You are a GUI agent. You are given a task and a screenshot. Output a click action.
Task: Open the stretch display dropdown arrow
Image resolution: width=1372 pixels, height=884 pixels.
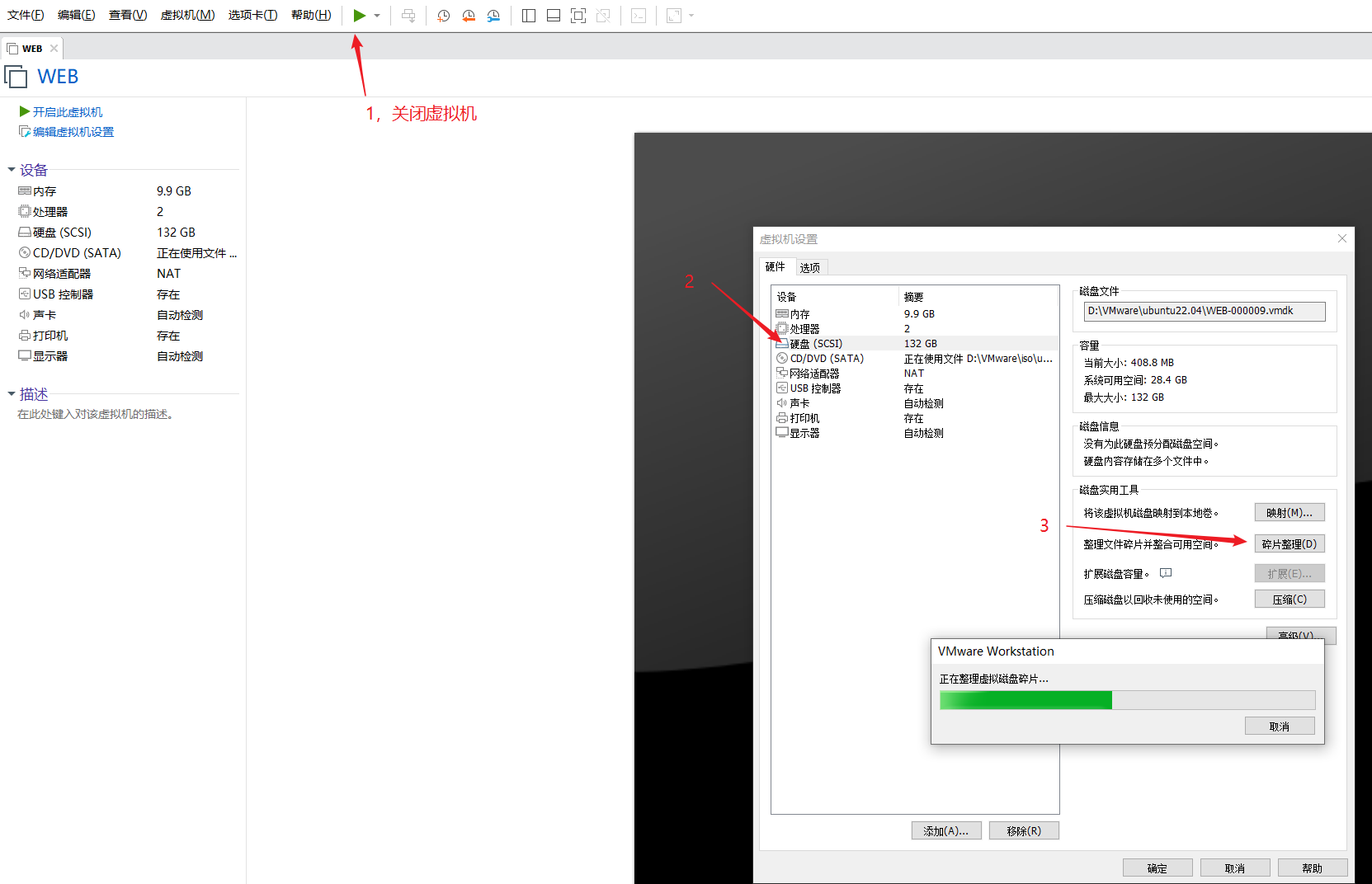tap(691, 16)
